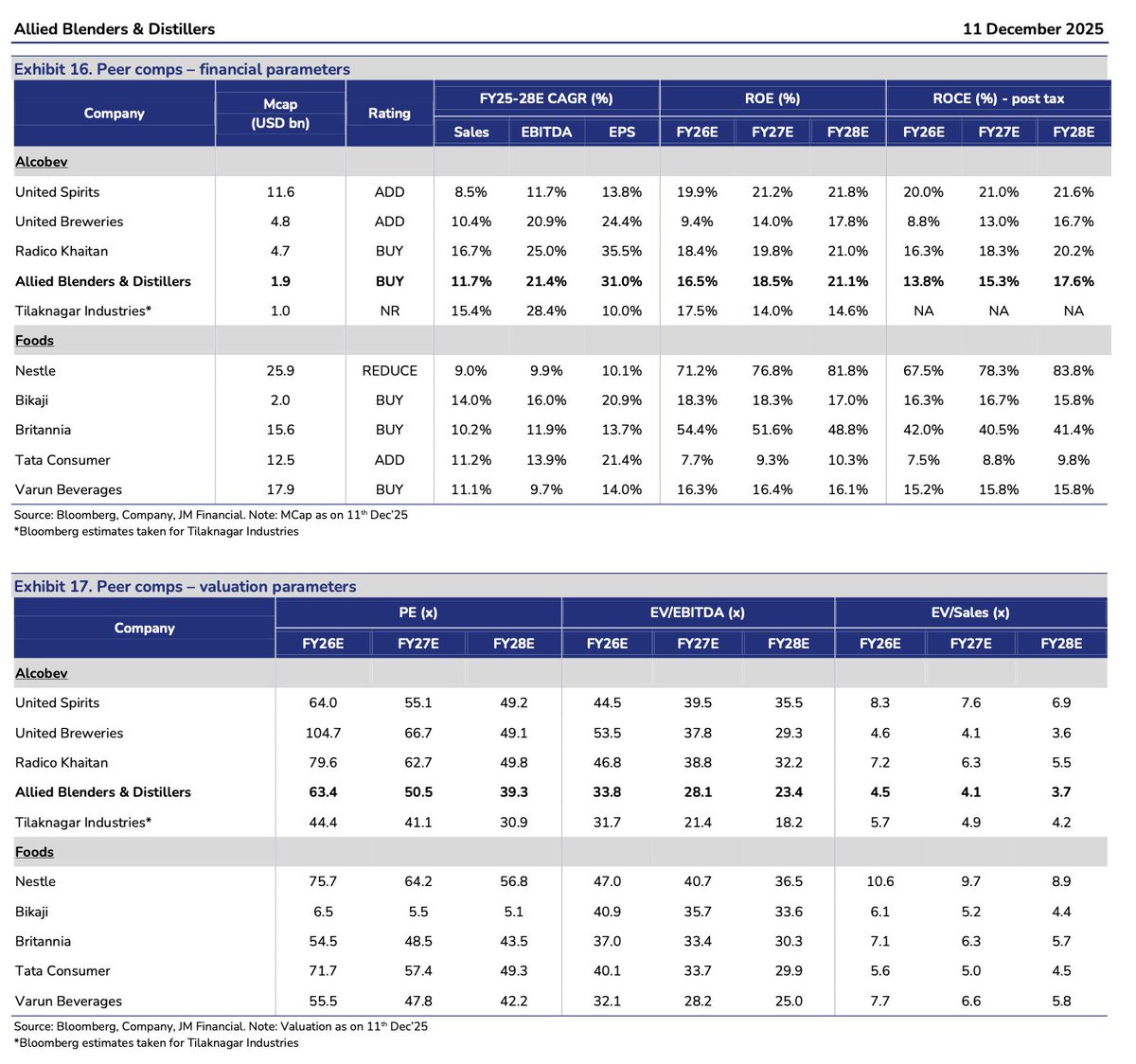The height and width of the screenshot is (1064, 1136).
Task: Click 'Foods' section label in Exhibit 17
Action: [x=34, y=852]
